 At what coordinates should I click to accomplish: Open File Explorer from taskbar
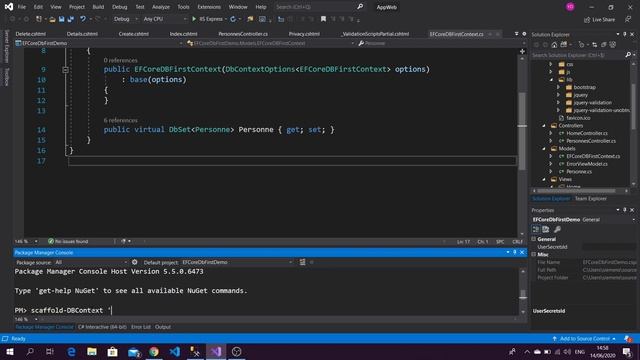tap(92, 352)
